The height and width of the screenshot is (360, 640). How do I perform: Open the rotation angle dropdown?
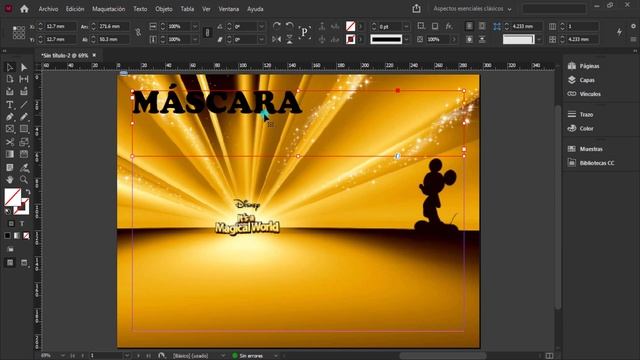(262, 26)
